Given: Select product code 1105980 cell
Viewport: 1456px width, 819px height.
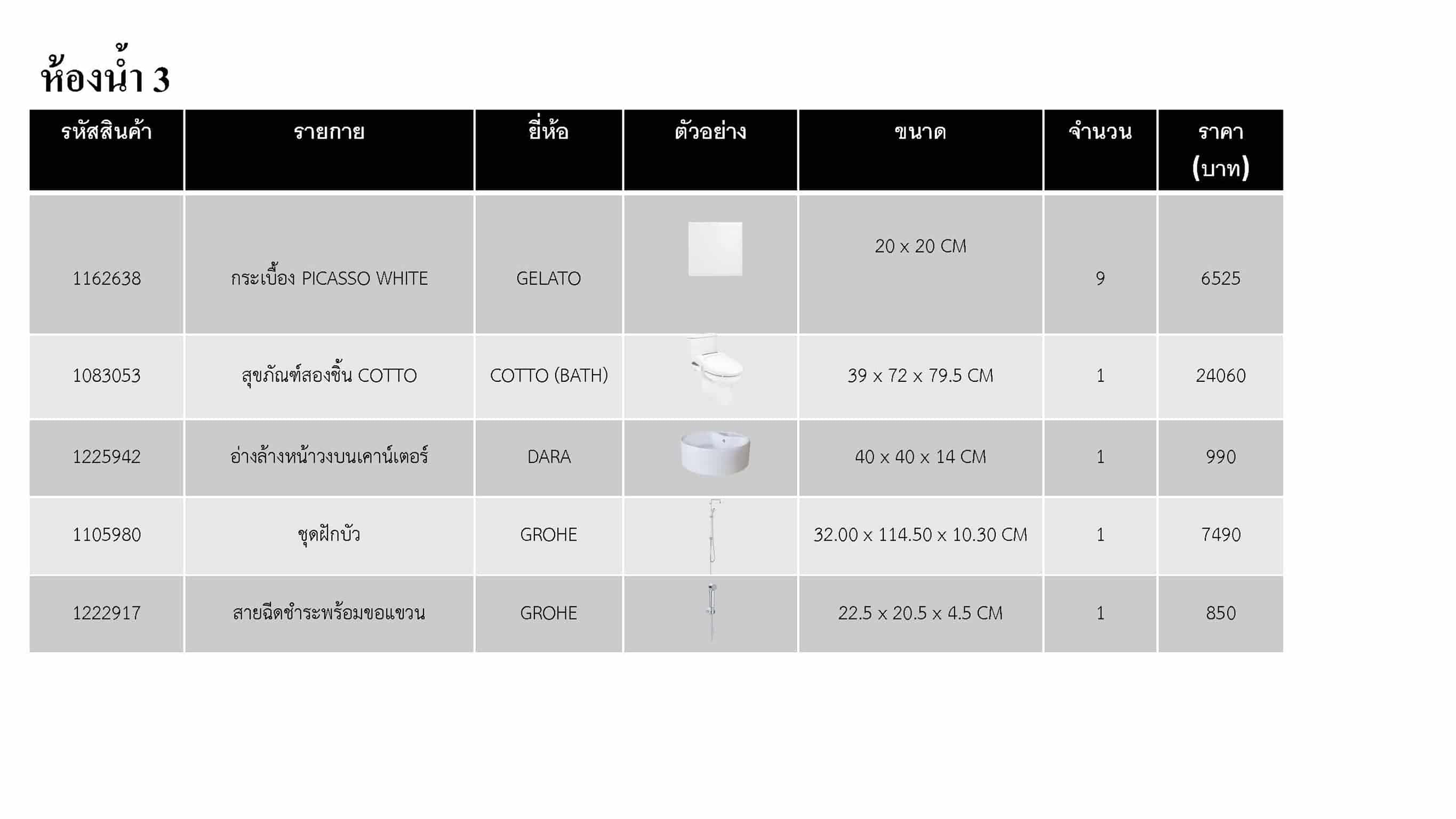Looking at the screenshot, I should click(x=106, y=535).
